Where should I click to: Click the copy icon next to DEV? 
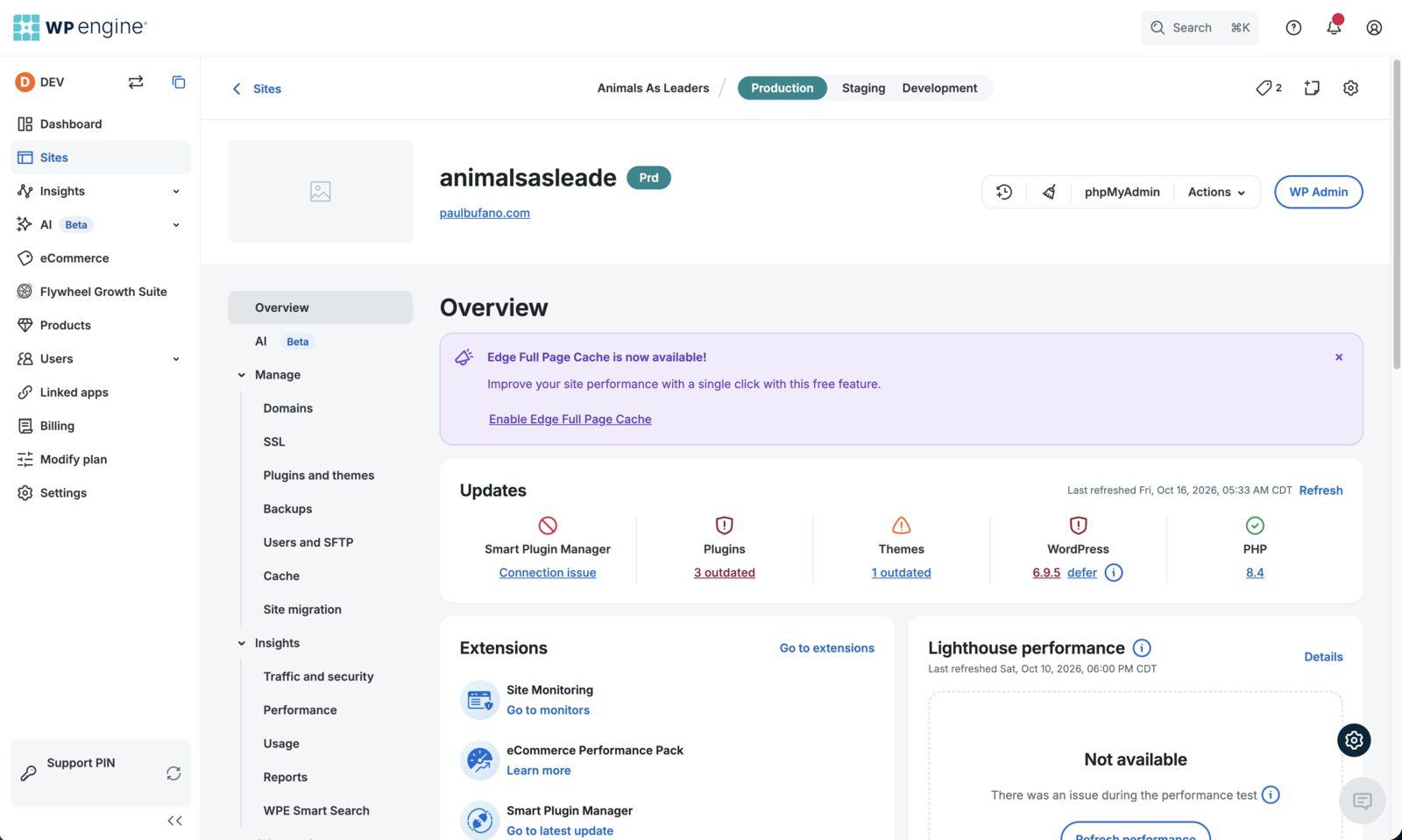tap(179, 81)
